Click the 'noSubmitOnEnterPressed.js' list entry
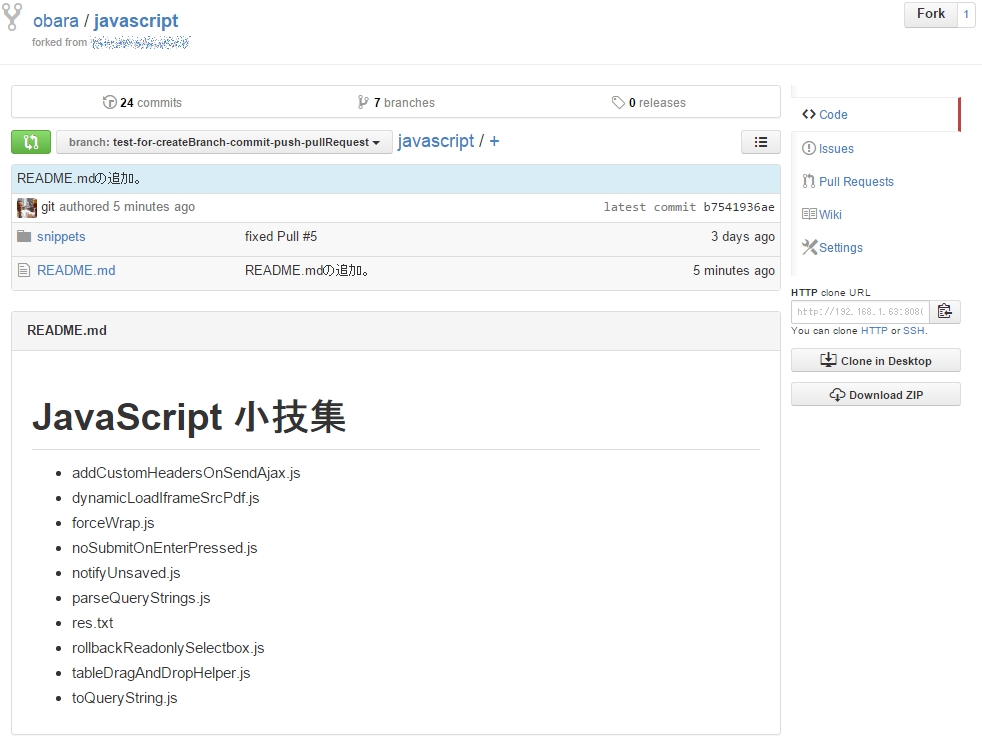The height and width of the screenshot is (740, 982). pos(165,548)
